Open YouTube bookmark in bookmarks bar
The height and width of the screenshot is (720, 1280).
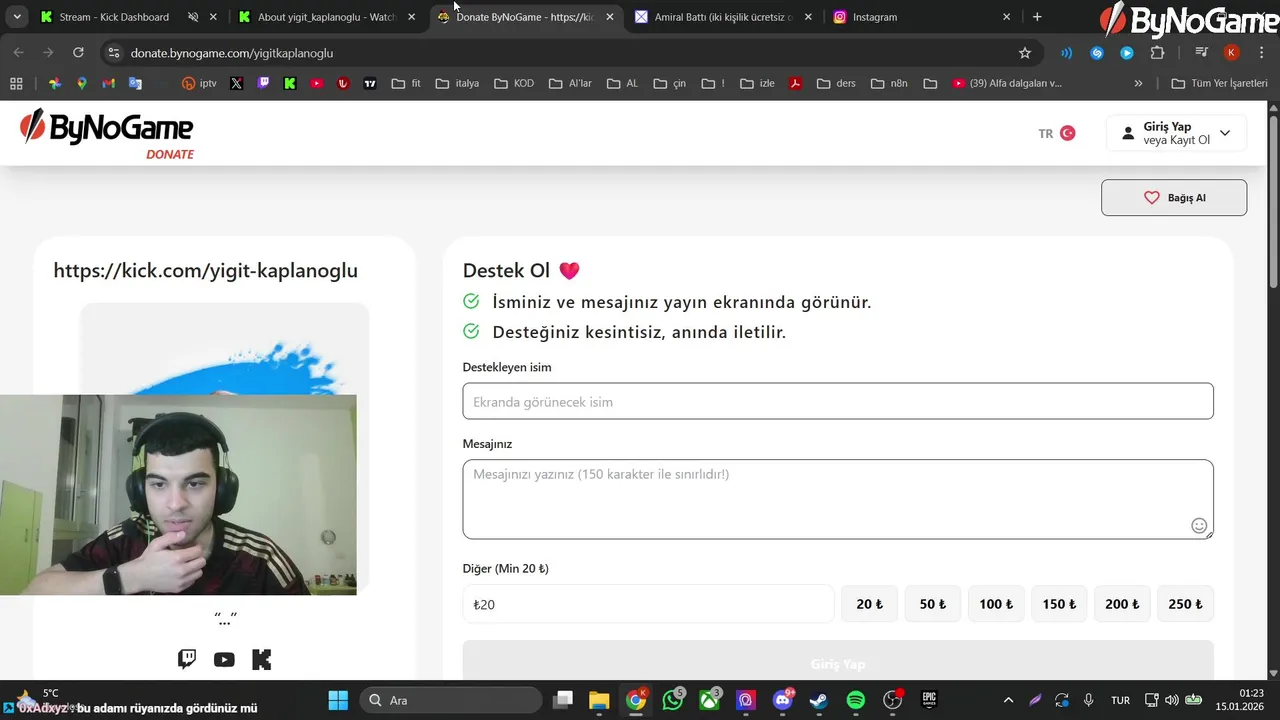tap(317, 84)
